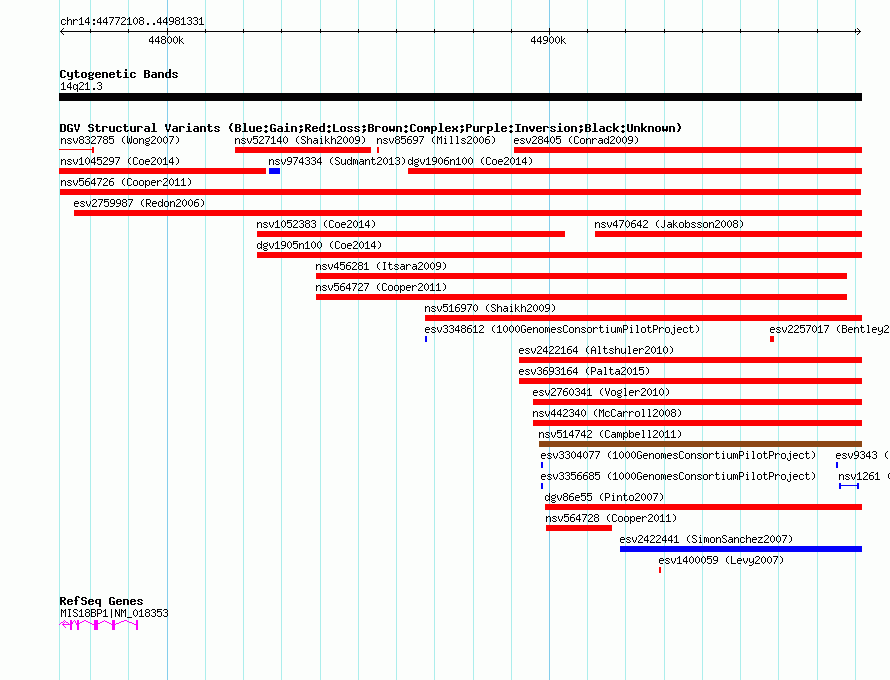The image size is (890, 680).
Task: Click the nsv564728 (Cooper2011) red bar
Action: (579, 528)
